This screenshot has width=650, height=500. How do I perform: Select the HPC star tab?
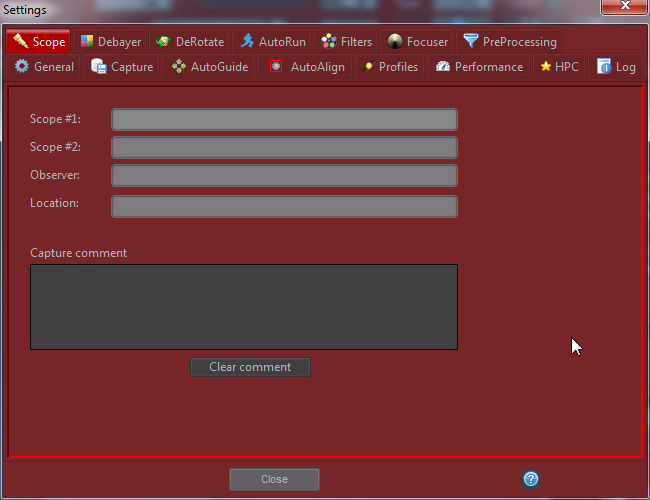[x=559, y=67]
